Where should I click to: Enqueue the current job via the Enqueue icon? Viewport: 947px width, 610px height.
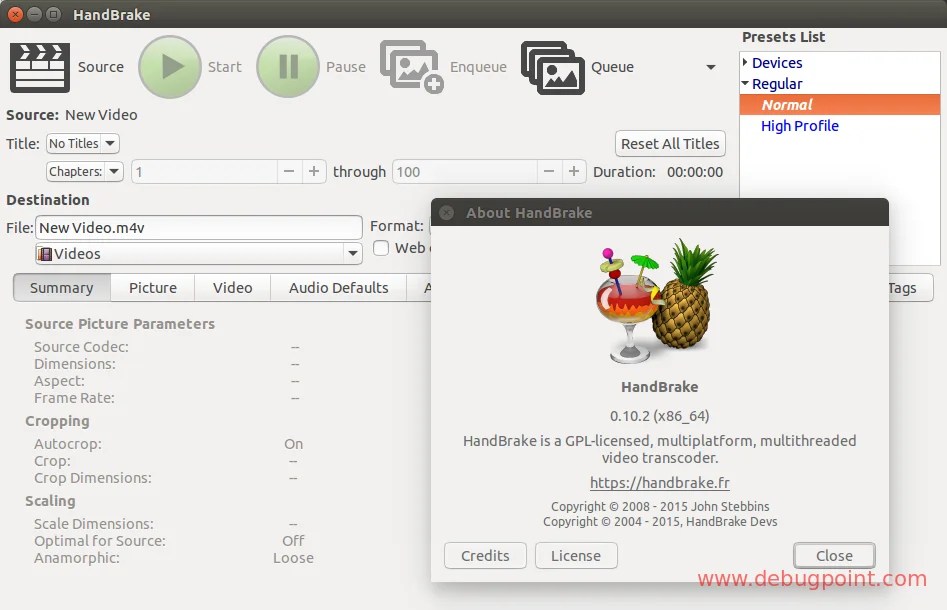tap(411, 67)
